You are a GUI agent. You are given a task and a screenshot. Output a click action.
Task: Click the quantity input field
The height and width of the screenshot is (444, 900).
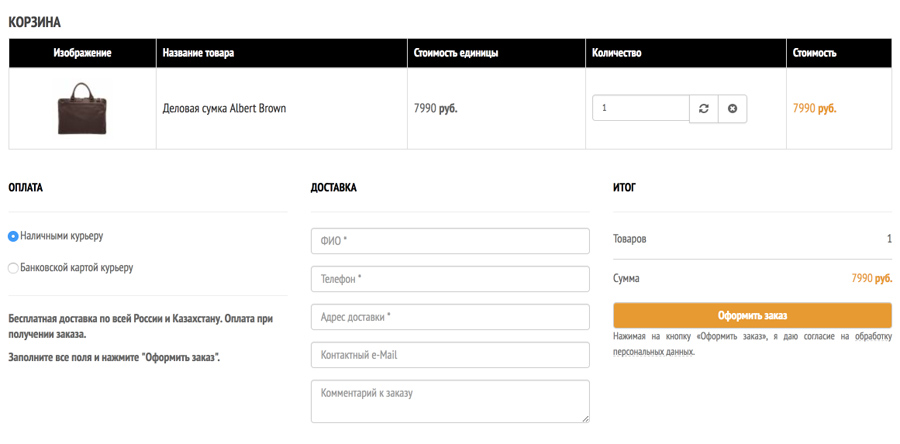click(x=641, y=108)
